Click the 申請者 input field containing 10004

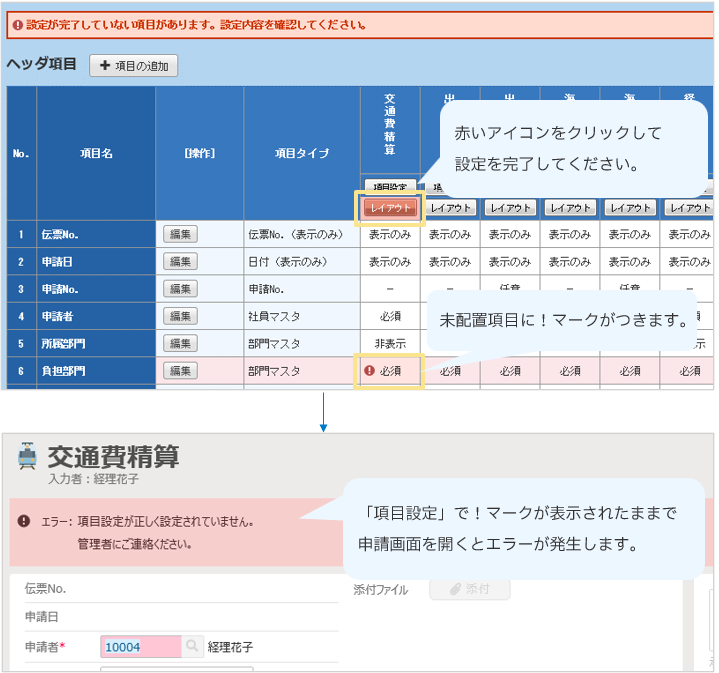140,647
